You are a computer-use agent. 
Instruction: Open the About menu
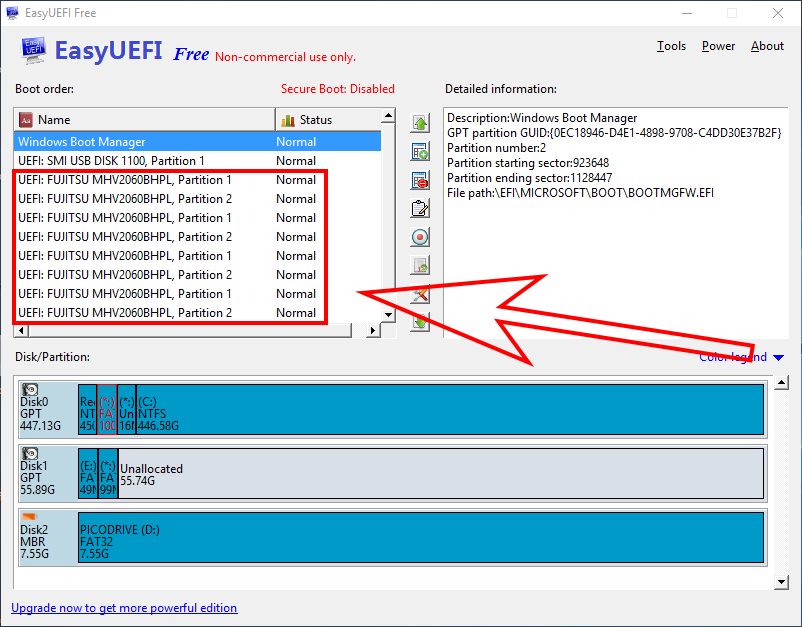pos(767,46)
